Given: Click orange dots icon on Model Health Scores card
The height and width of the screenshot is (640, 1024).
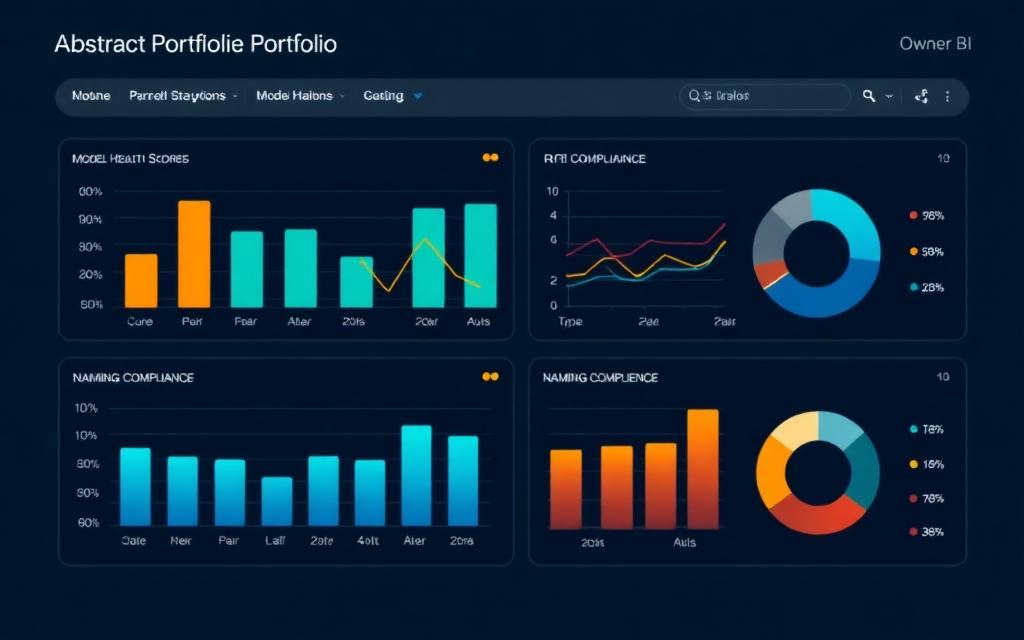Looking at the screenshot, I should coord(490,157).
